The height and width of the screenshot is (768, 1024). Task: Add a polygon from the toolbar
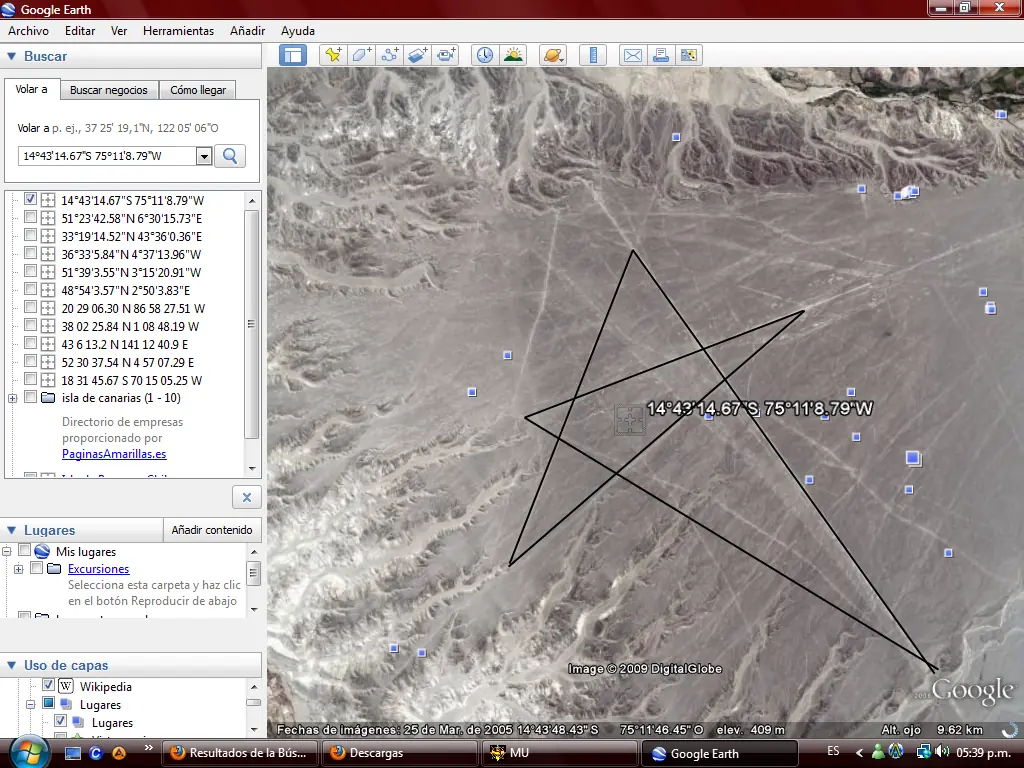(x=362, y=56)
